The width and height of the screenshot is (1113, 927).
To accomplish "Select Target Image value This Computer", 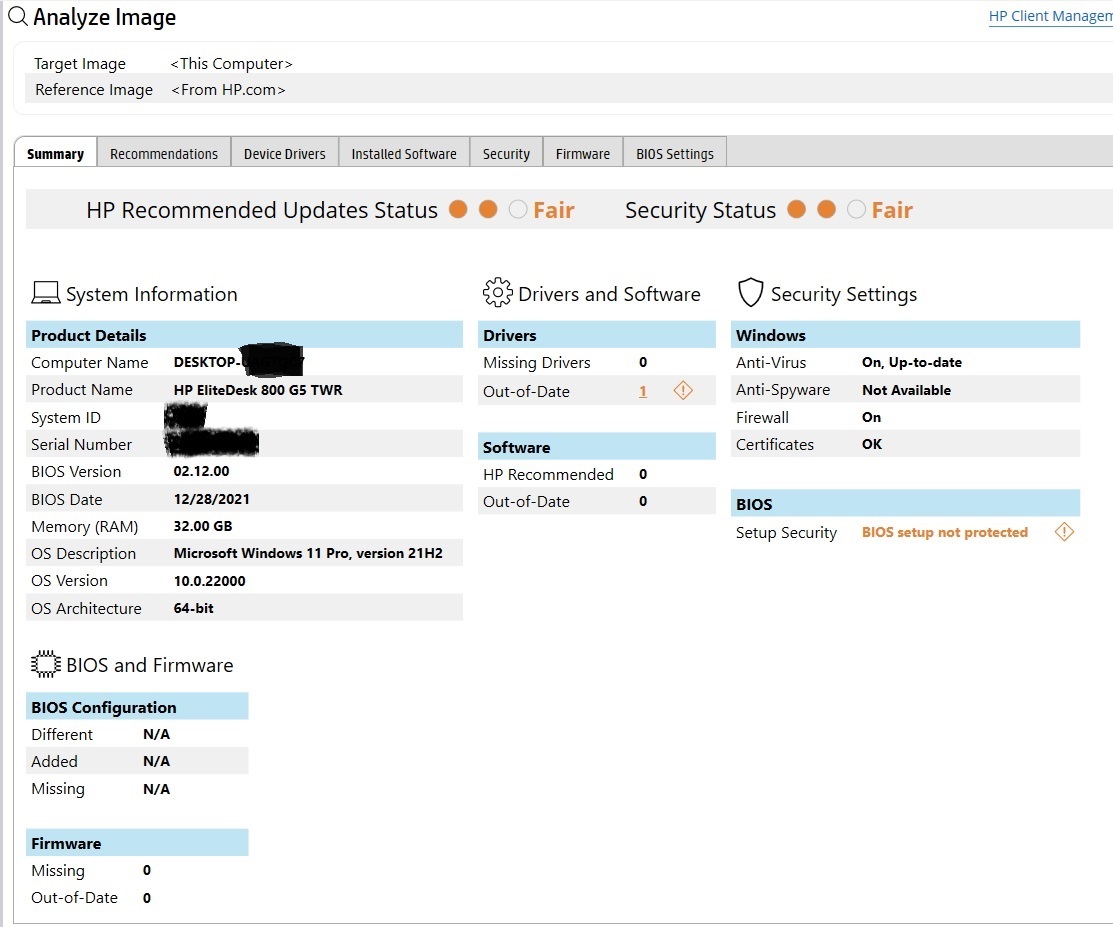I will click(x=231, y=63).
